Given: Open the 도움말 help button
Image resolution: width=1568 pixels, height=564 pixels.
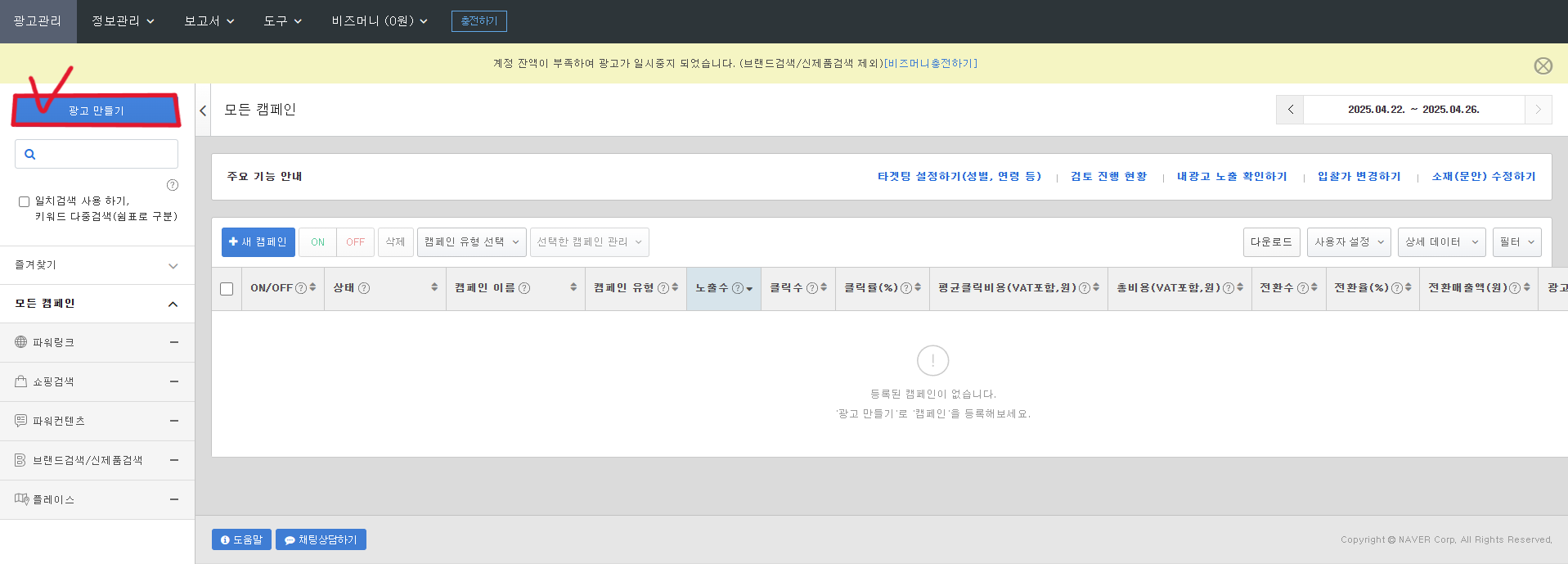Looking at the screenshot, I should point(241,539).
